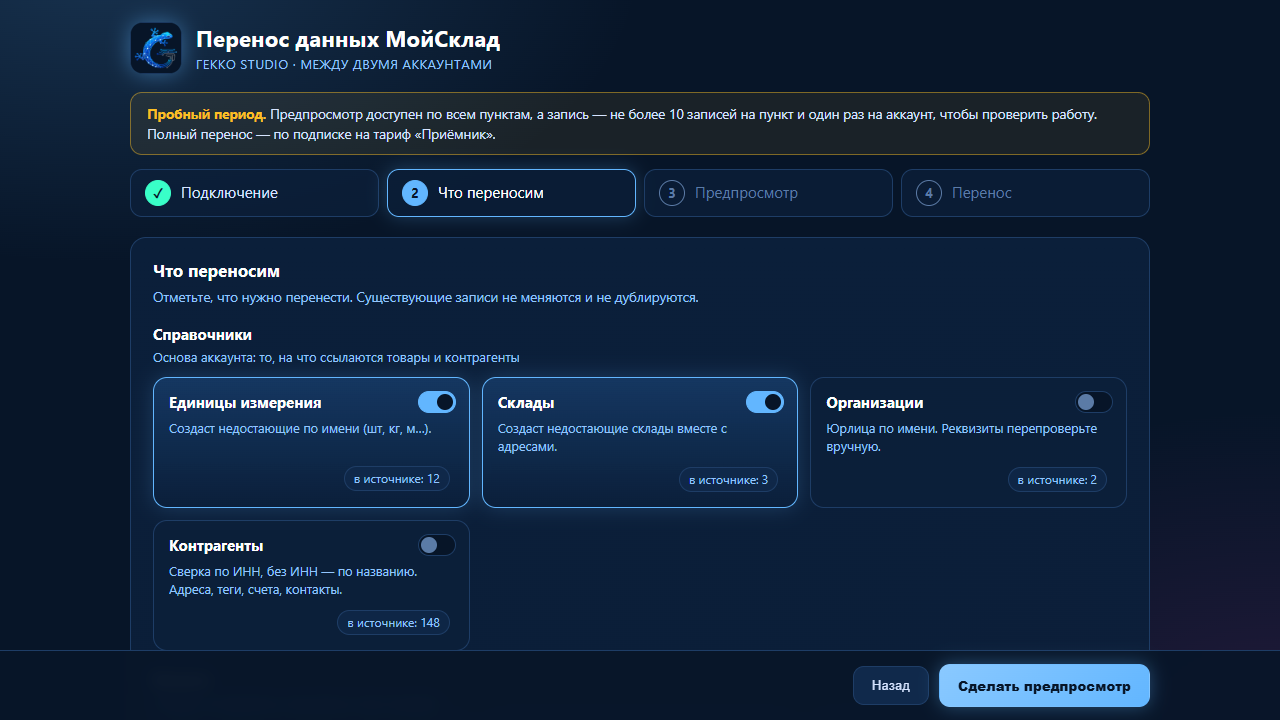Open the Перенос step tab
This screenshot has width=1280, height=720.
[1025, 193]
